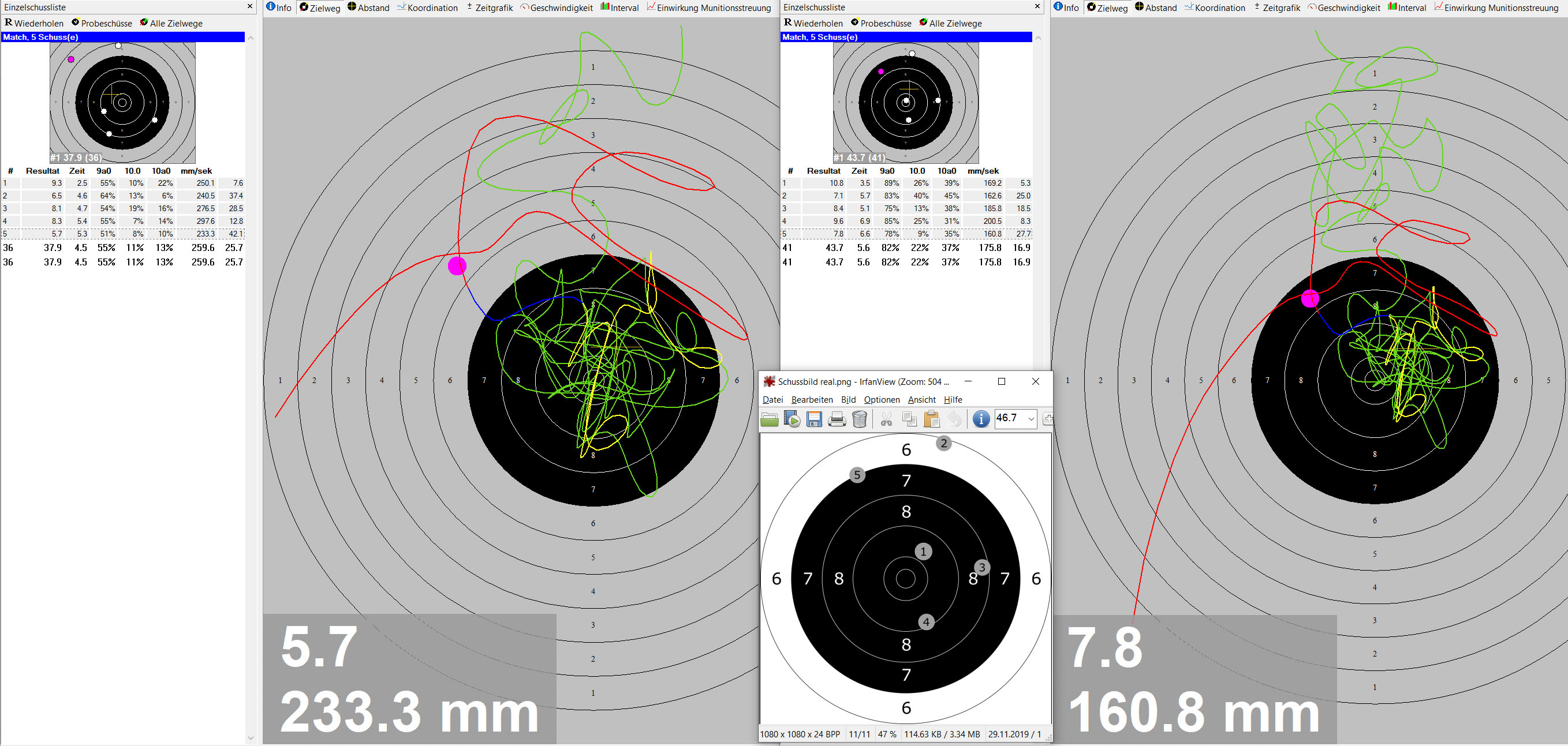Click the clipboard paste icon
The width and height of the screenshot is (1568, 746).
(x=931, y=419)
